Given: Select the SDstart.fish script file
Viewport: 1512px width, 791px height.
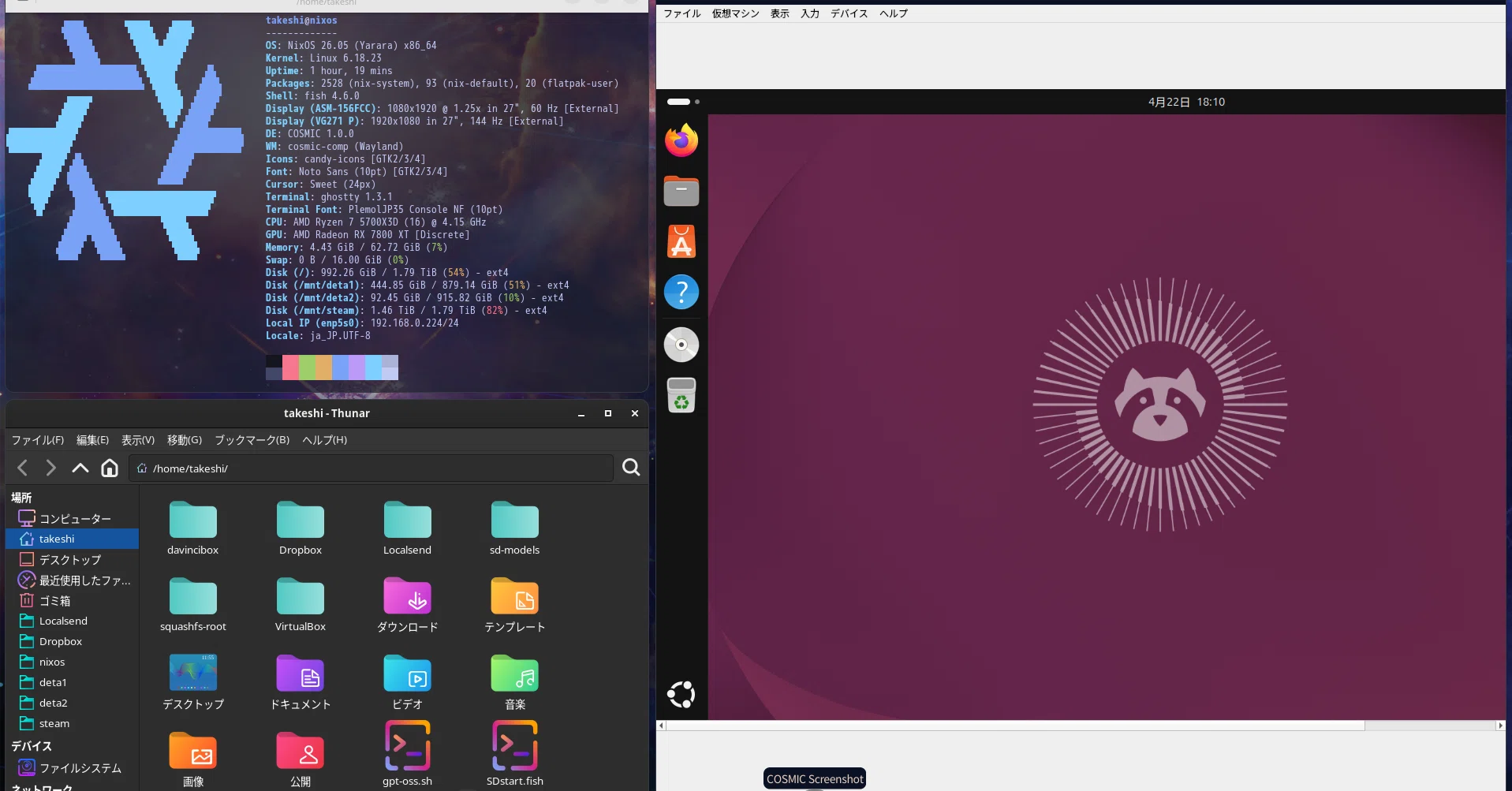Looking at the screenshot, I should (515, 754).
